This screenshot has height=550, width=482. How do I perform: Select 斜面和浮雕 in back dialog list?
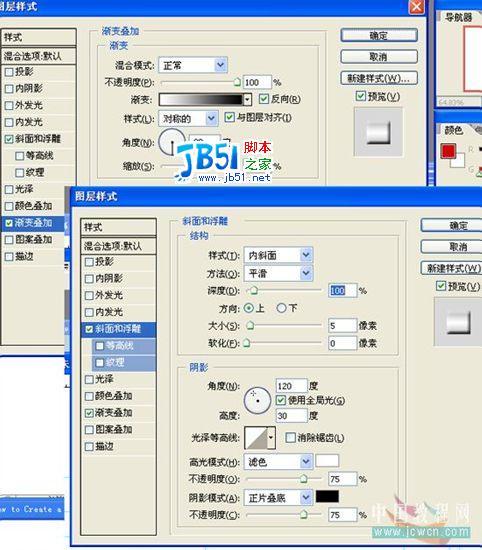tap(39, 139)
